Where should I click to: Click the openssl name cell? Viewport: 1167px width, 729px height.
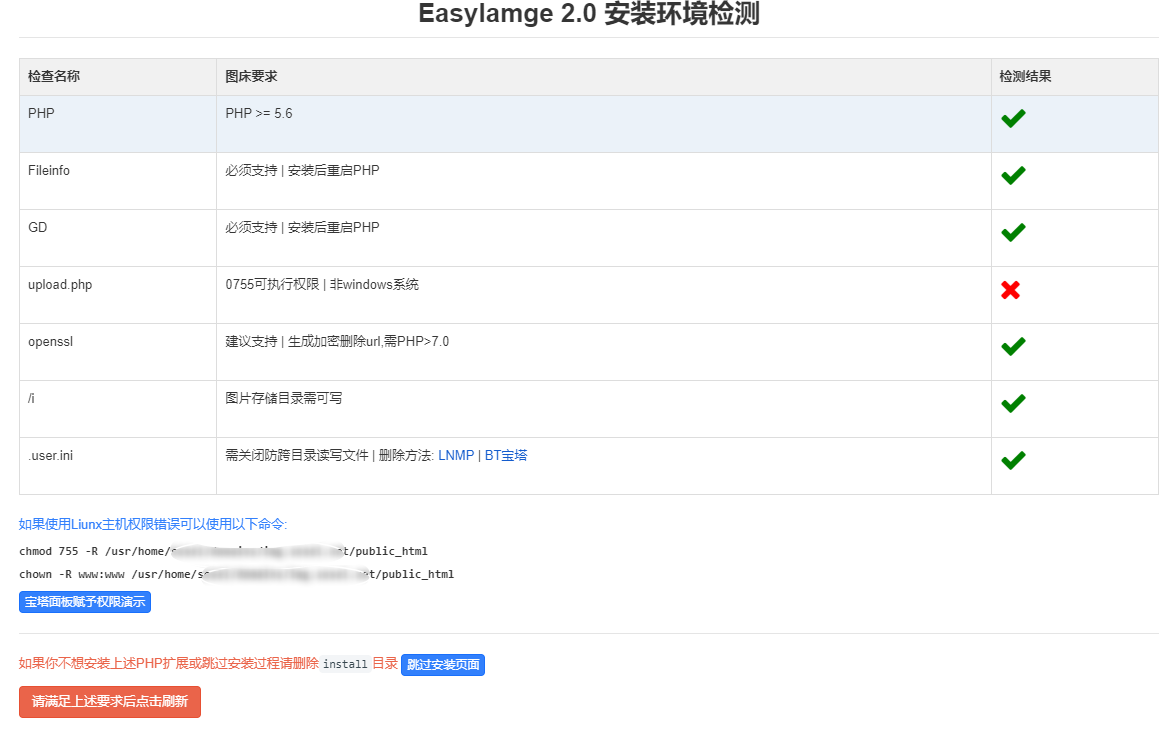coord(118,352)
